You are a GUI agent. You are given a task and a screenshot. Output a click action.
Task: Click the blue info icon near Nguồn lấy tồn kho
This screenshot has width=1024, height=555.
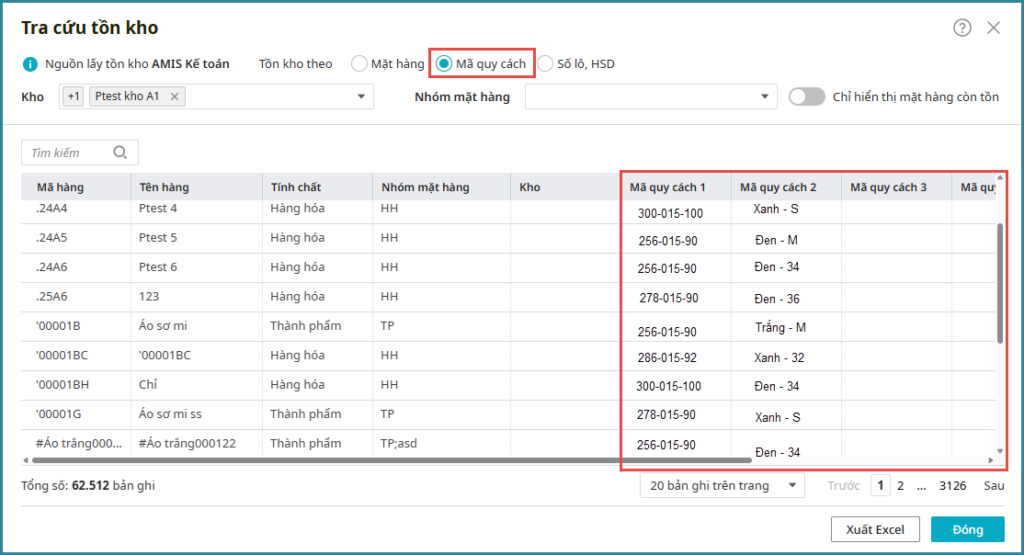30,64
